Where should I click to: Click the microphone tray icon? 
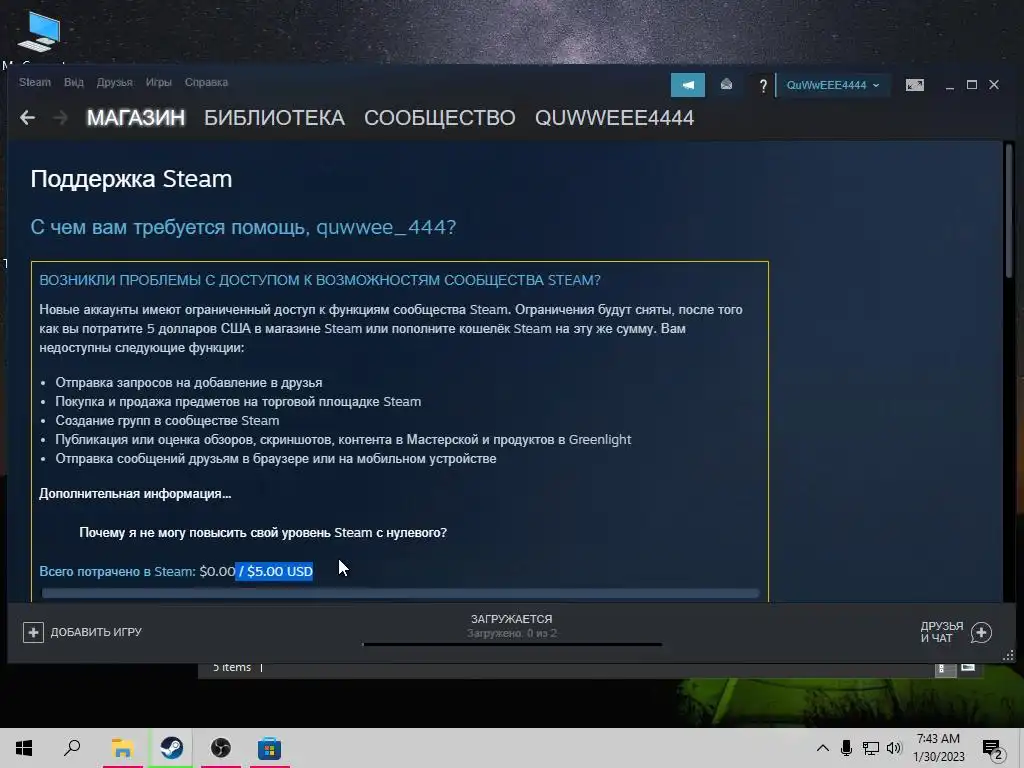(x=846, y=748)
